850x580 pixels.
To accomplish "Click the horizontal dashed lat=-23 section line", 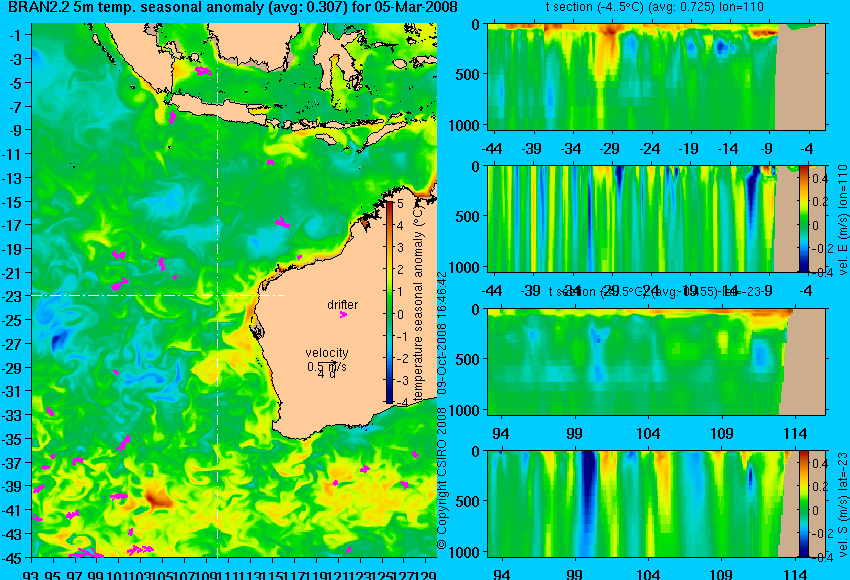I will (158, 295).
